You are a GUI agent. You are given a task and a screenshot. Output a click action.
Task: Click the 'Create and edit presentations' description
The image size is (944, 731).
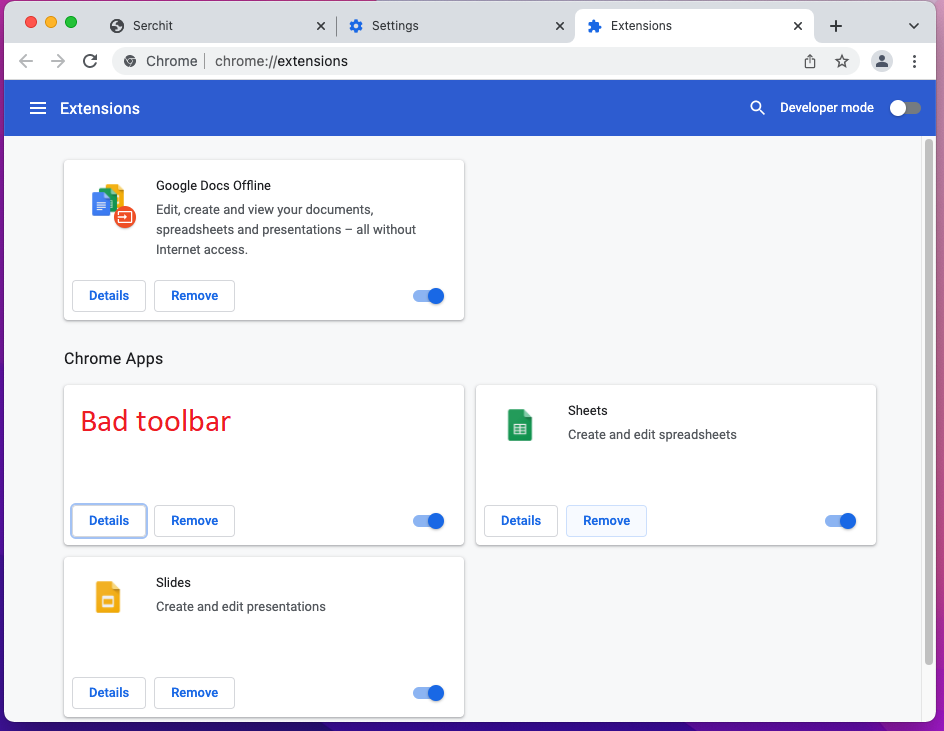tap(241, 607)
